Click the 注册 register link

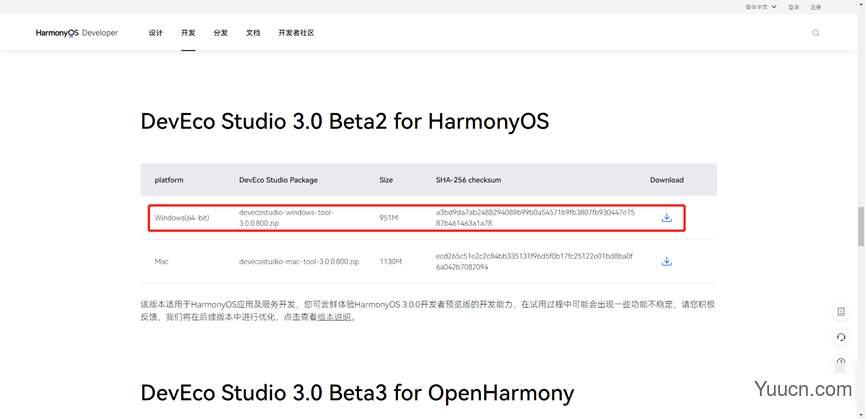[x=815, y=7]
